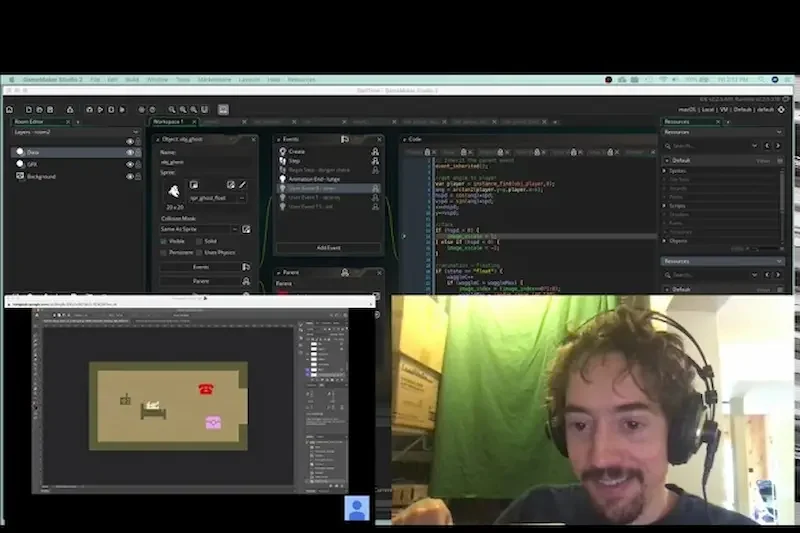Open the target manager icon beside 'default'
Image resolution: width=800 pixels, height=533 pixels.
[781, 110]
